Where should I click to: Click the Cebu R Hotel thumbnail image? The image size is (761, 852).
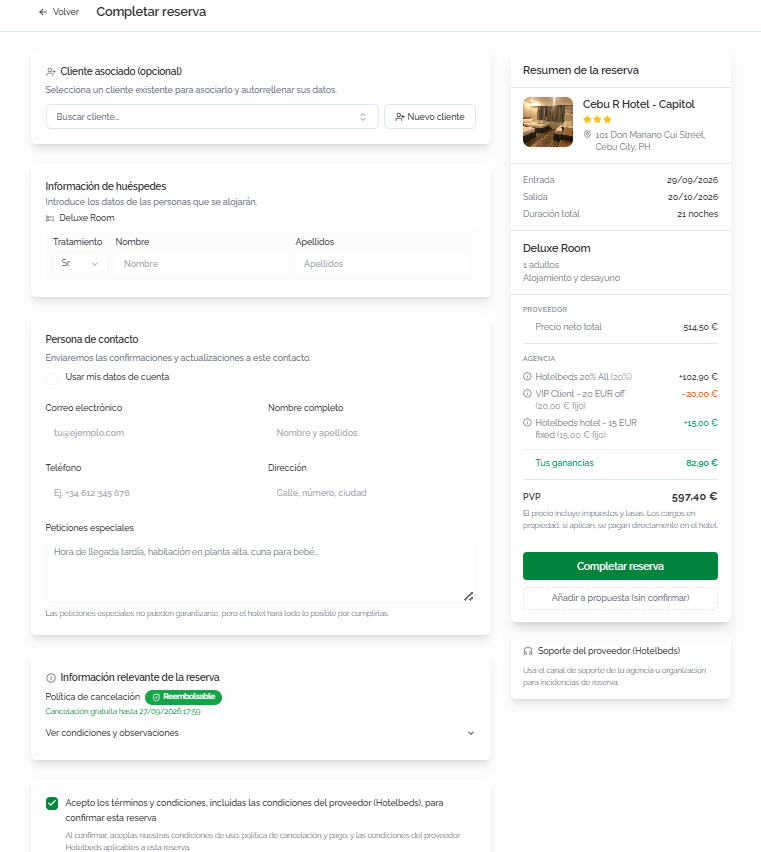click(548, 122)
